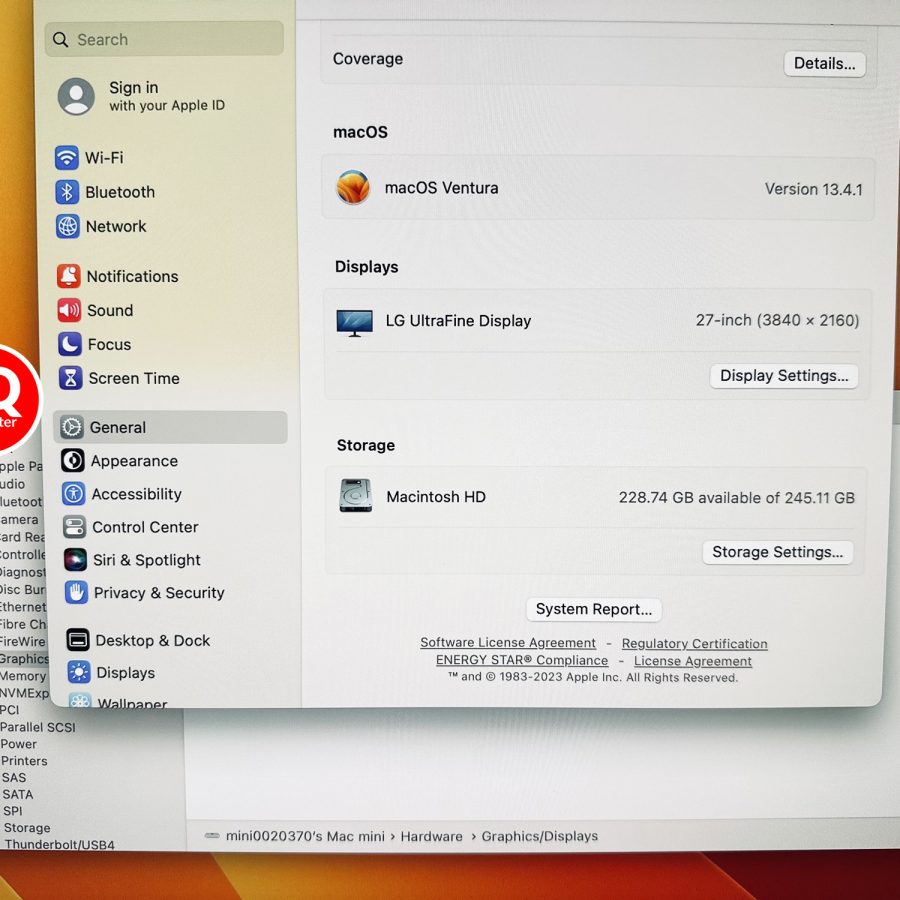Click the LG UltraFine monitor icon
The image size is (900, 900).
point(355,323)
